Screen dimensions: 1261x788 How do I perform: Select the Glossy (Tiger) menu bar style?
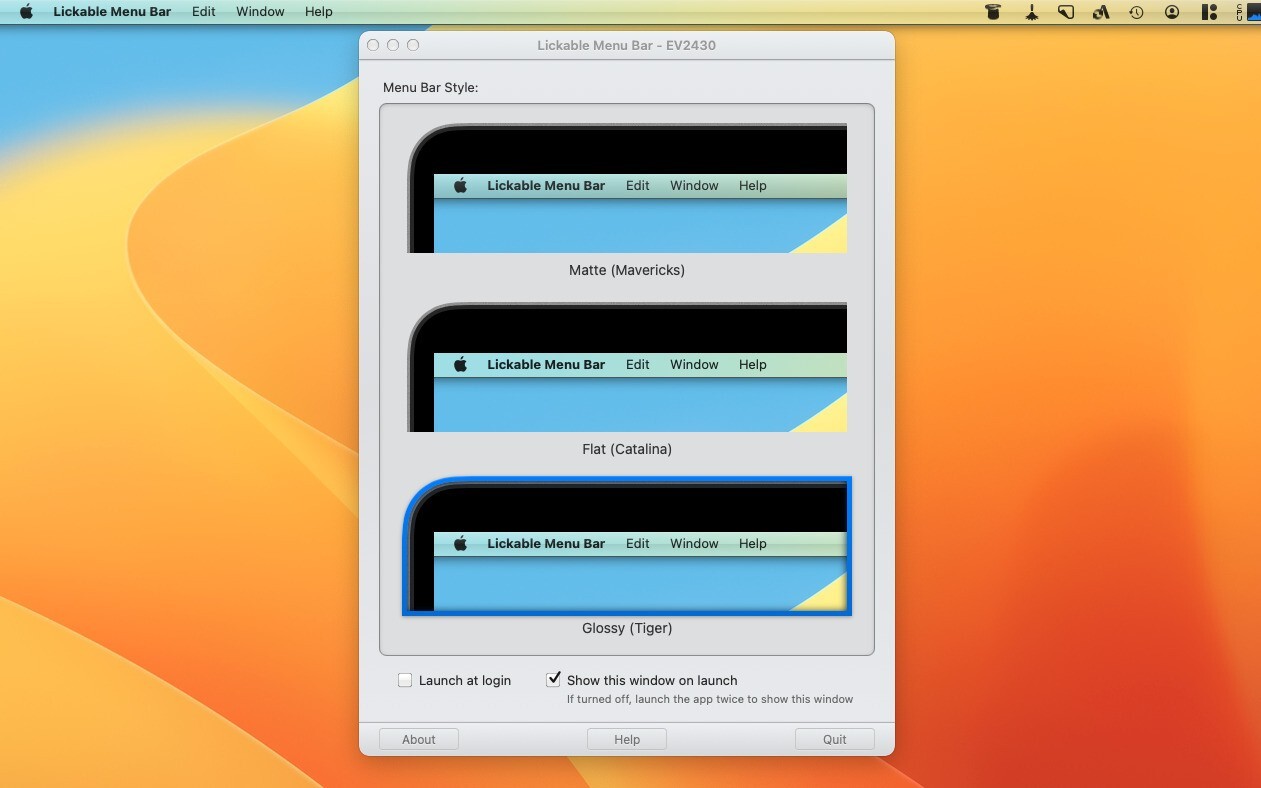click(x=627, y=546)
